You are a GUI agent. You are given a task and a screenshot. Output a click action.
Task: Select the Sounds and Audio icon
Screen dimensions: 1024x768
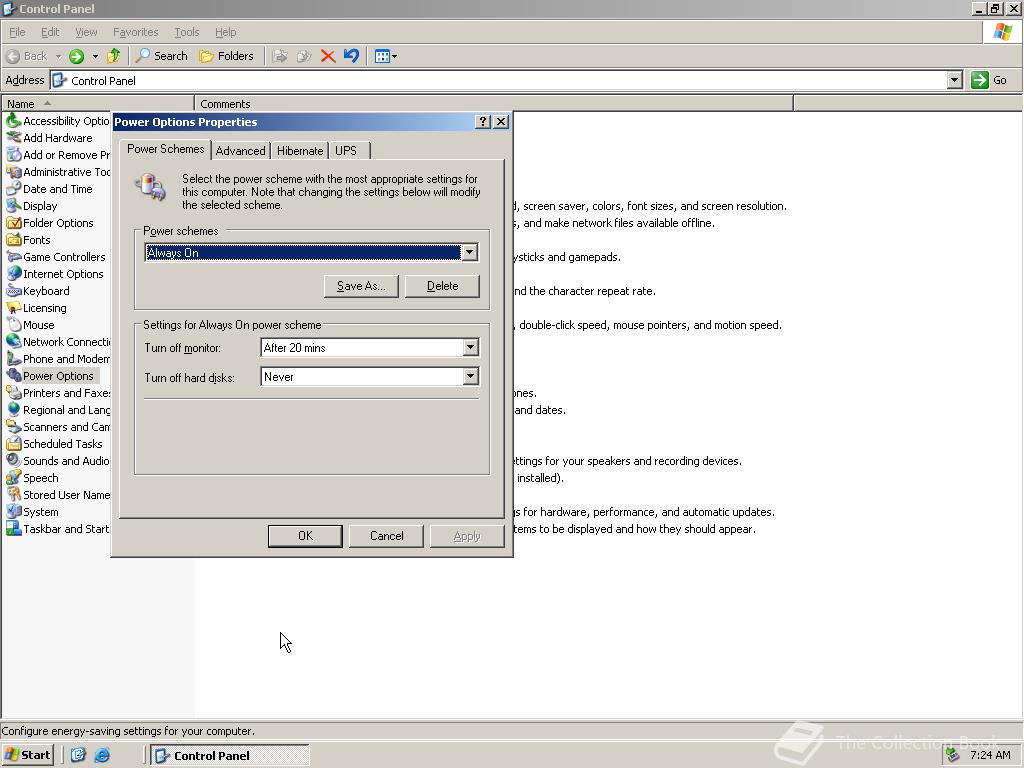coord(14,460)
